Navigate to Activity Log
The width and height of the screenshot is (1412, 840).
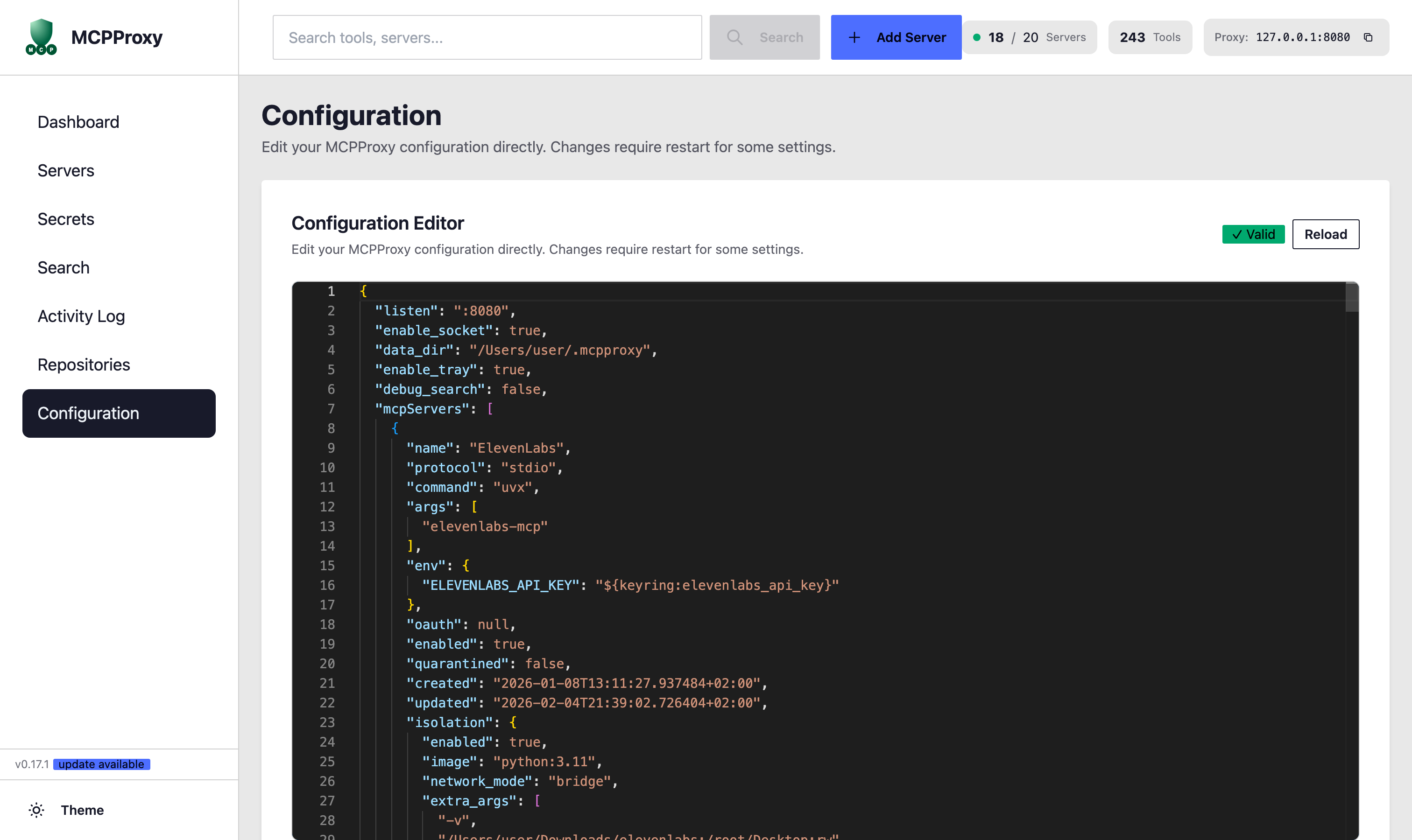click(x=81, y=316)
